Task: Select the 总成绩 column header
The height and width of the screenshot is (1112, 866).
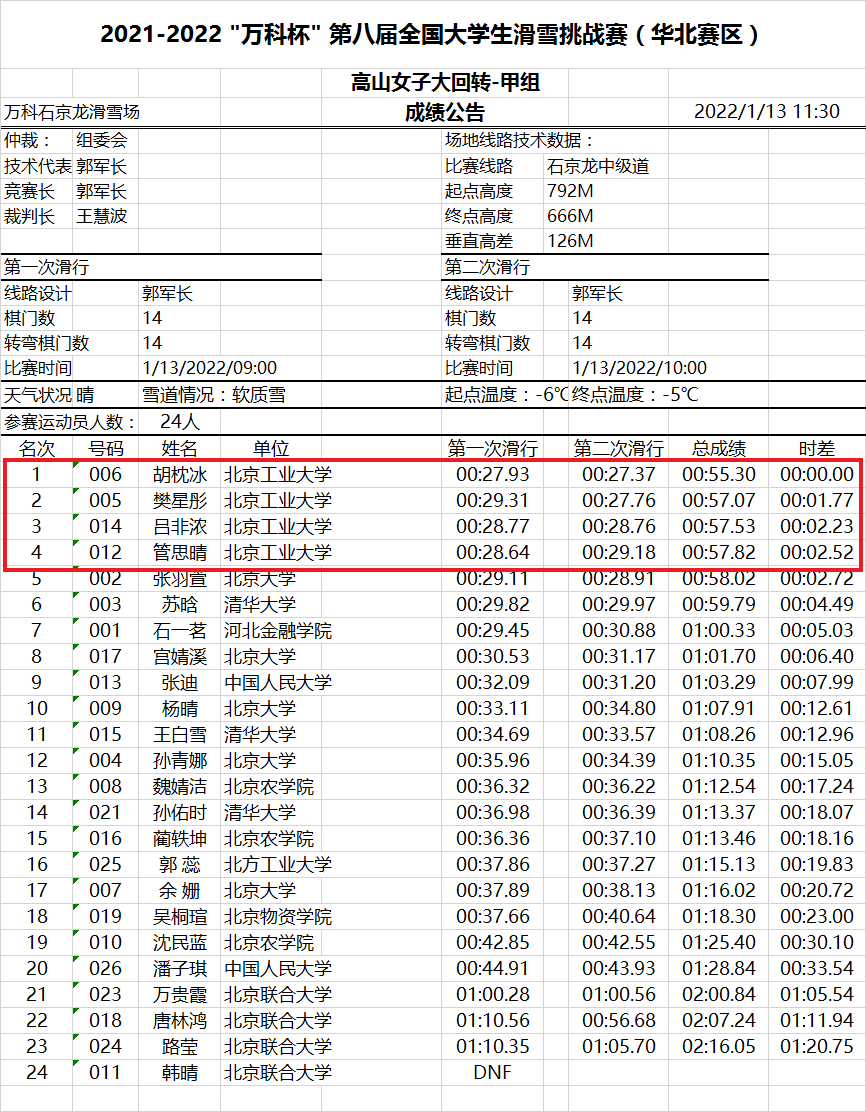Action: tap(718, 448)
